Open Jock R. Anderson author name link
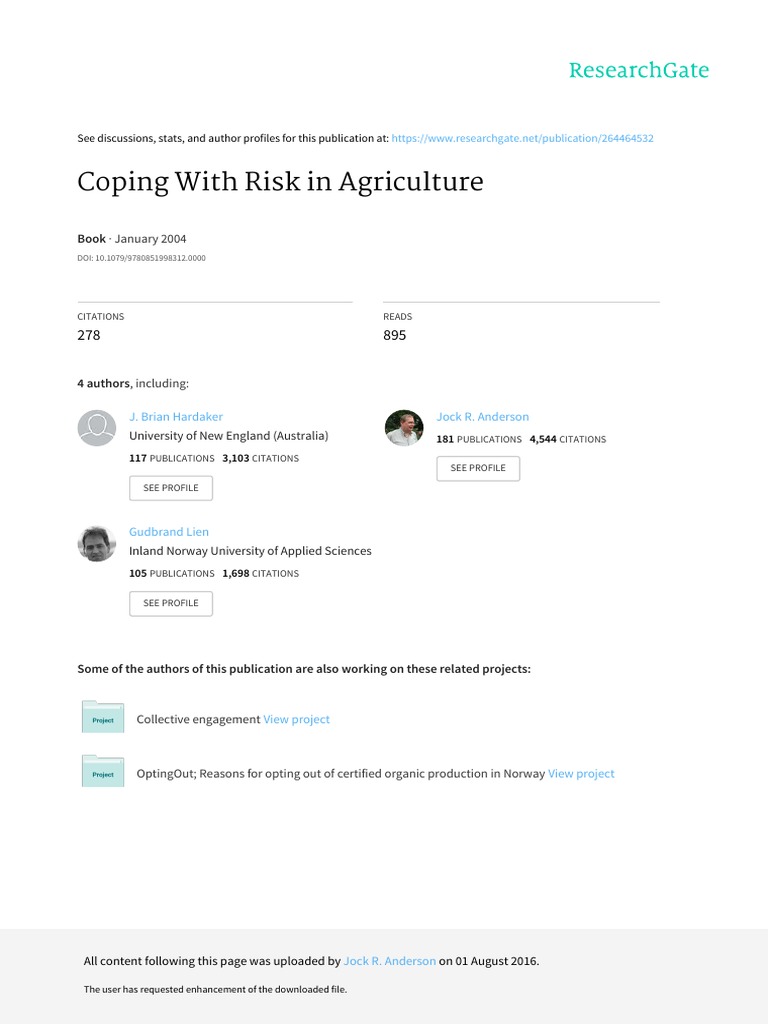 (482, 416)
